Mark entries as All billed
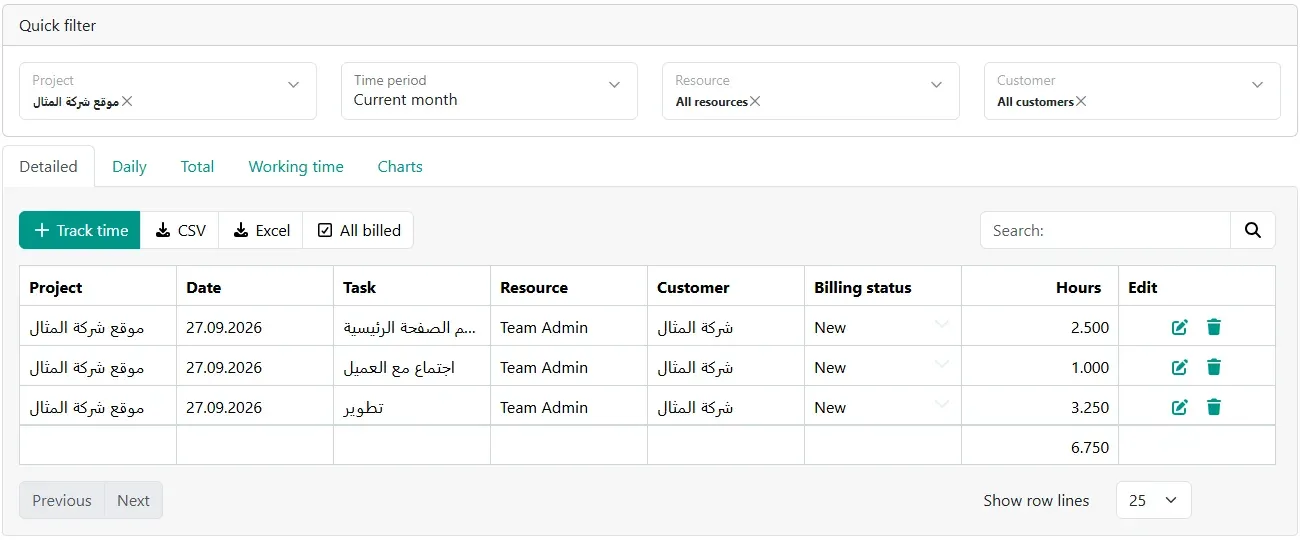 pos(358,230)
